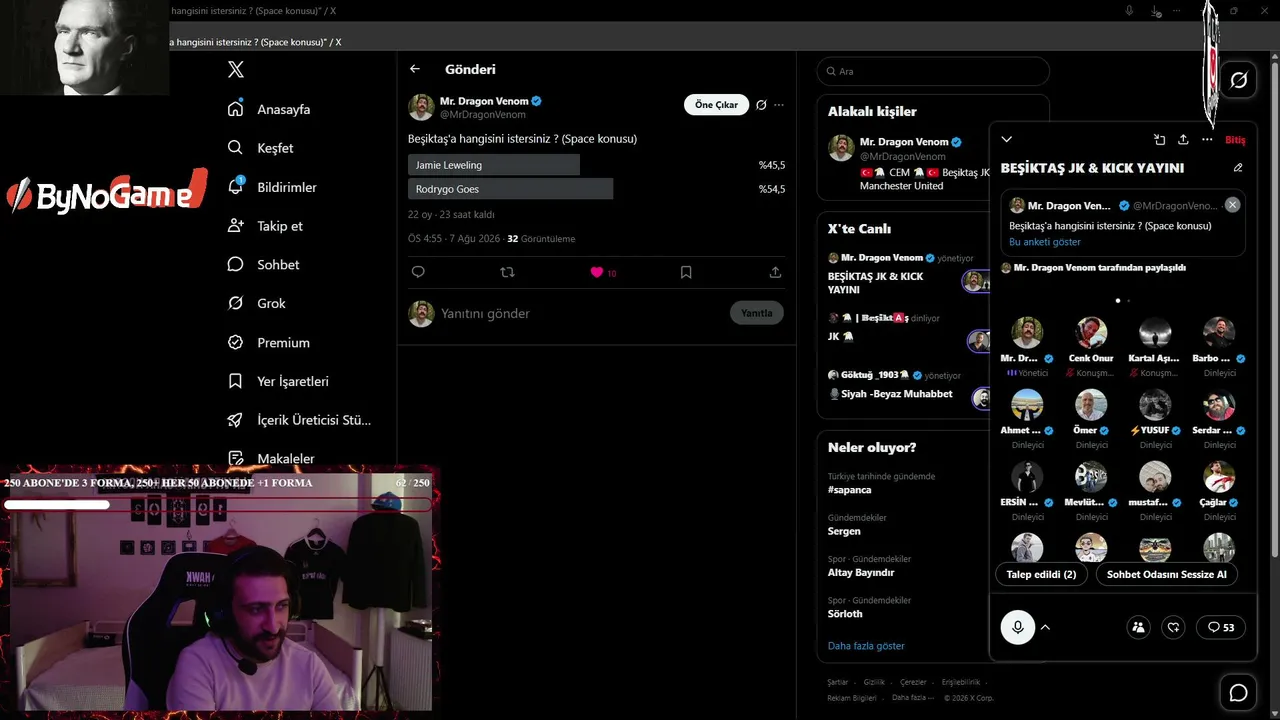Bookmark the post with the bookmark icon

[x=686, y=272]
